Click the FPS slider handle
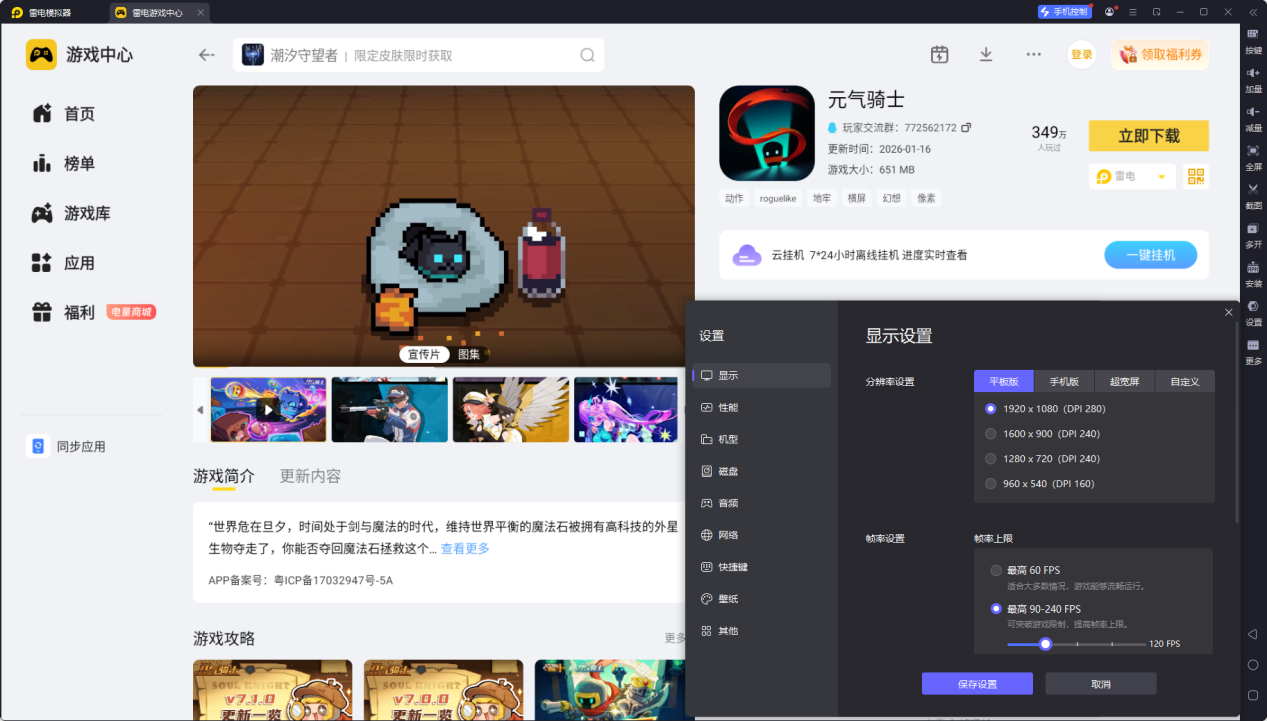The height and width of the screenshot is (721, 1267). point(1045,644)
